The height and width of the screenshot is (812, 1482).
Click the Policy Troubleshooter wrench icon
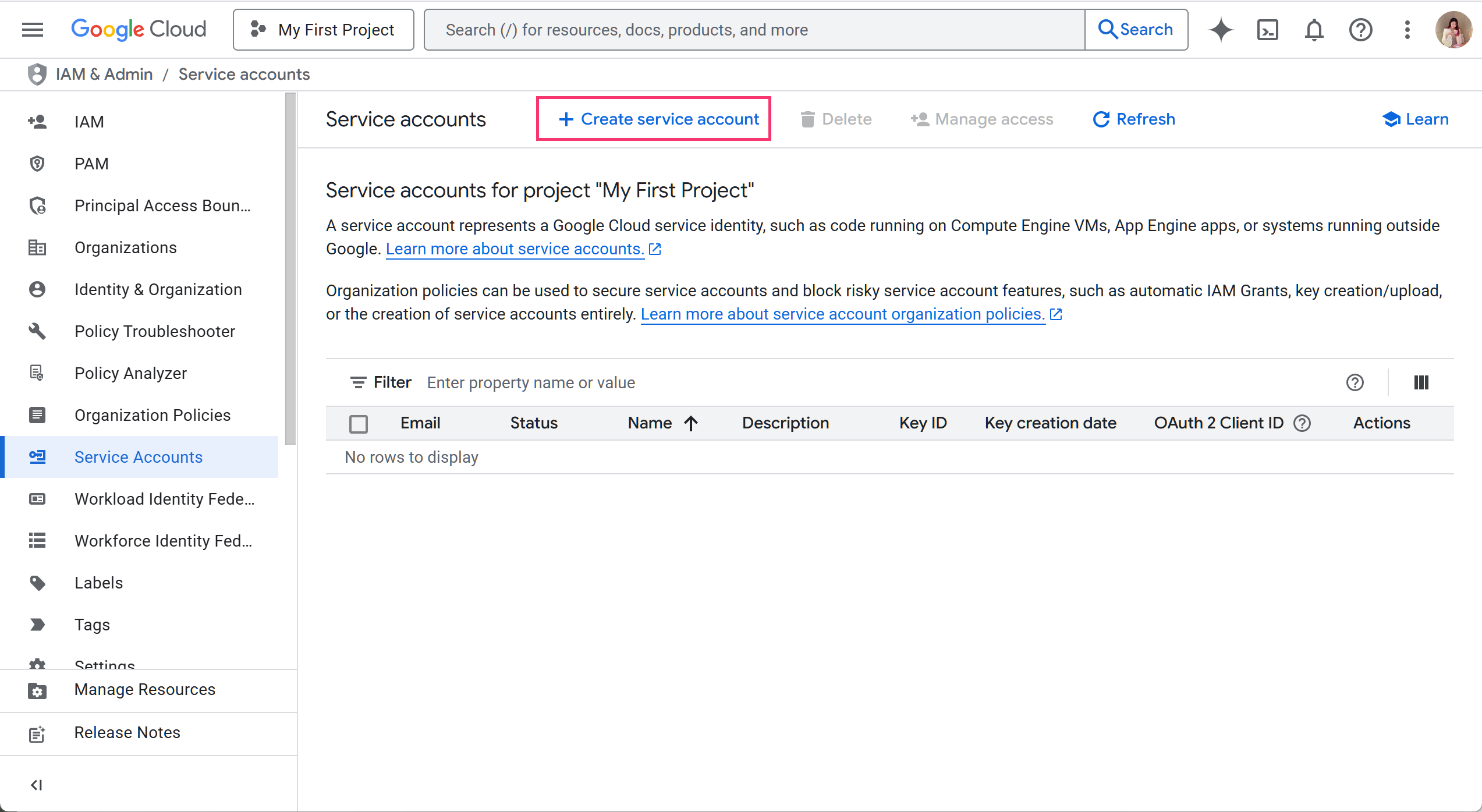pos(37,331)
